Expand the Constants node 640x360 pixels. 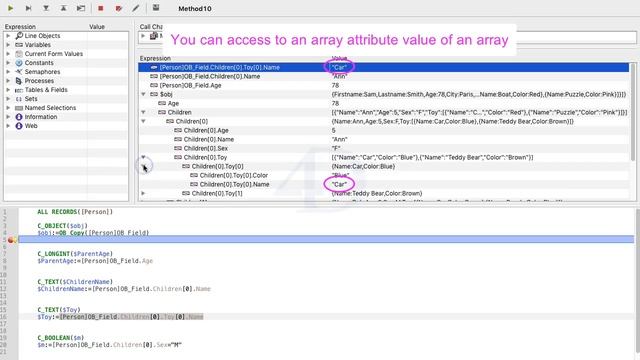[x=8, y=63]
